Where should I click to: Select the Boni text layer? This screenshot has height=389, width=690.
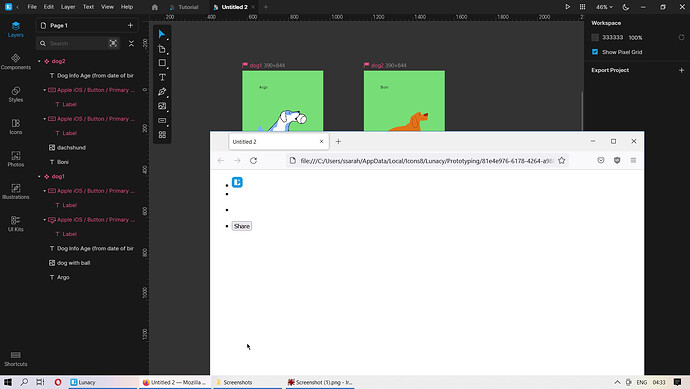pos(62,162)
